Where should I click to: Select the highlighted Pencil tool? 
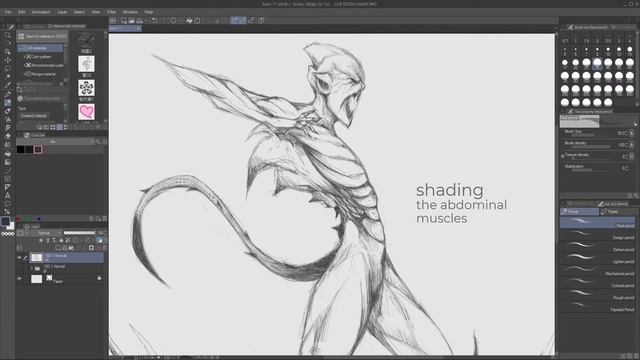pyautogui.click(x=7, y=102)
